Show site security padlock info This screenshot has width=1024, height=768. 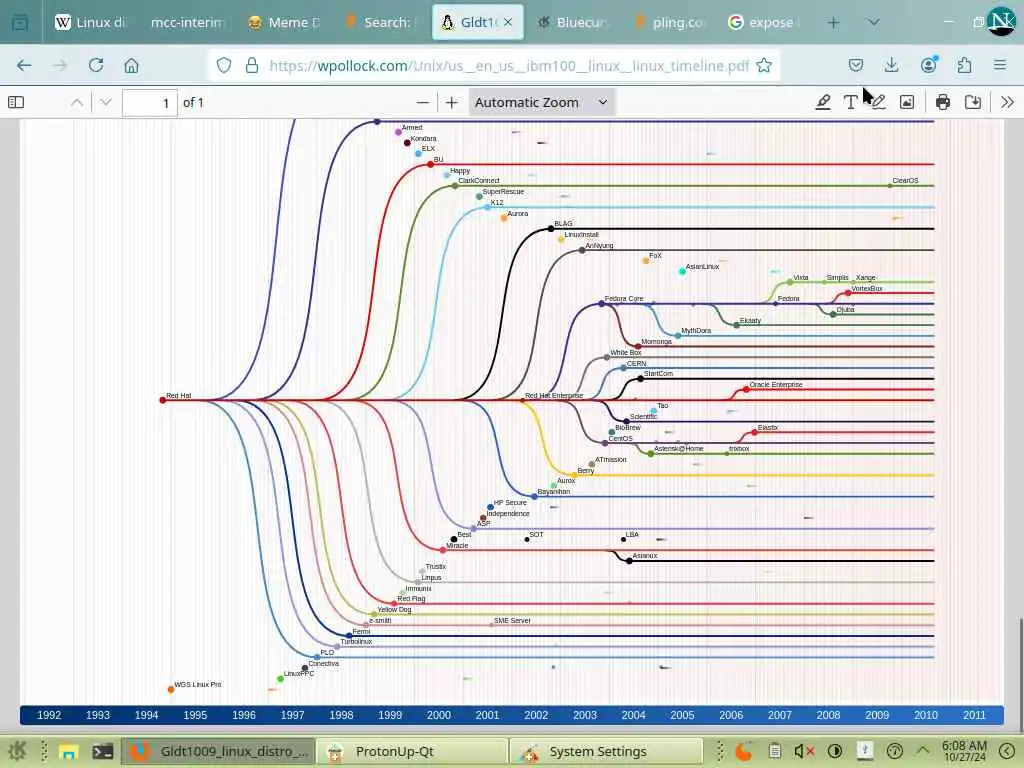(x=251, y=65)
